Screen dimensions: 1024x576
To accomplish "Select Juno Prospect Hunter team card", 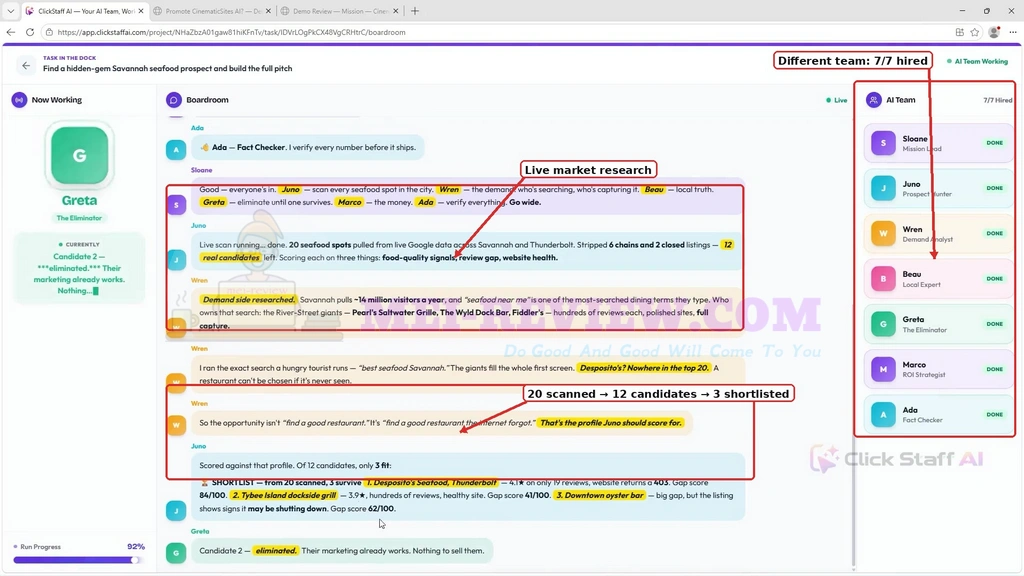I will 938,188.
